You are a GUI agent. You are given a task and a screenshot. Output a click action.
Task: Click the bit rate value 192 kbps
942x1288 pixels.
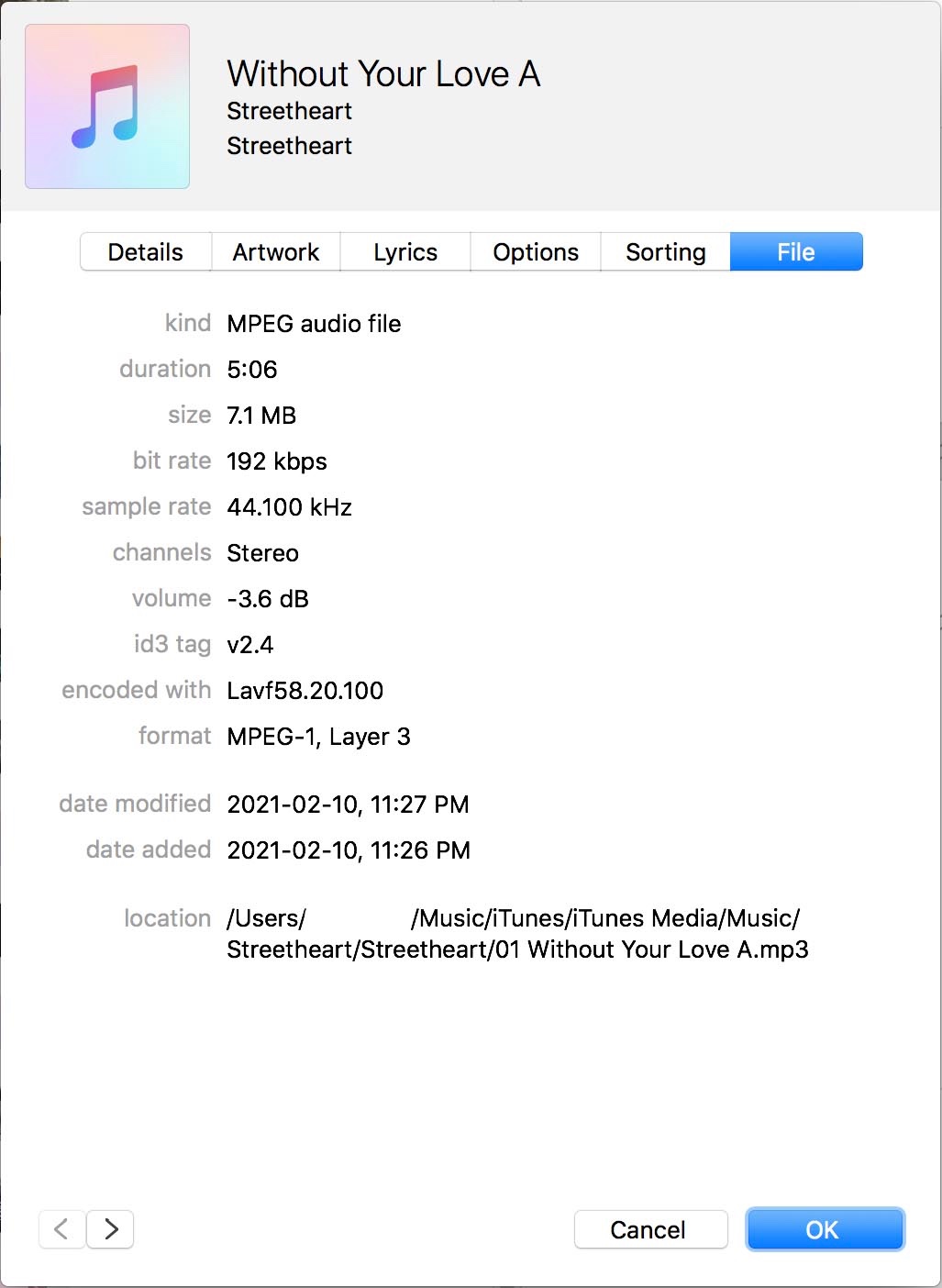[277, 461]
